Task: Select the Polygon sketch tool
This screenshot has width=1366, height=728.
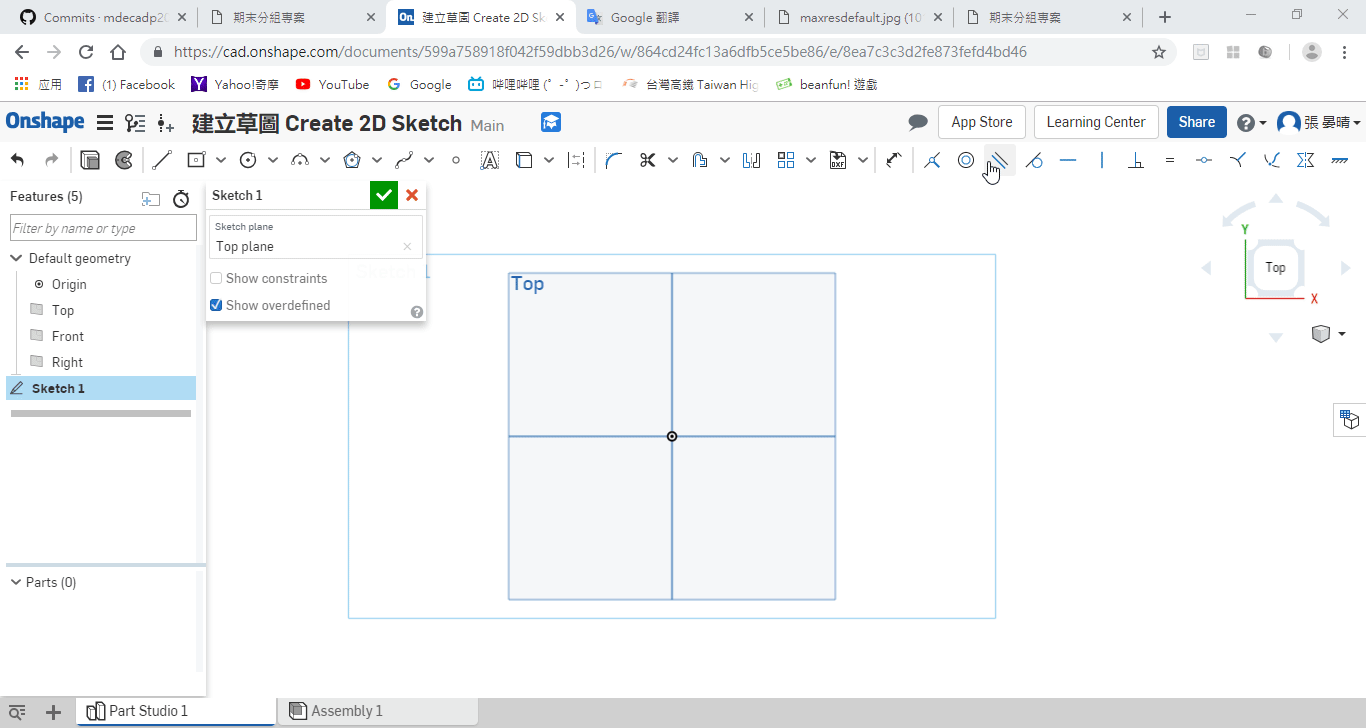Action: [x=352, y=160]
